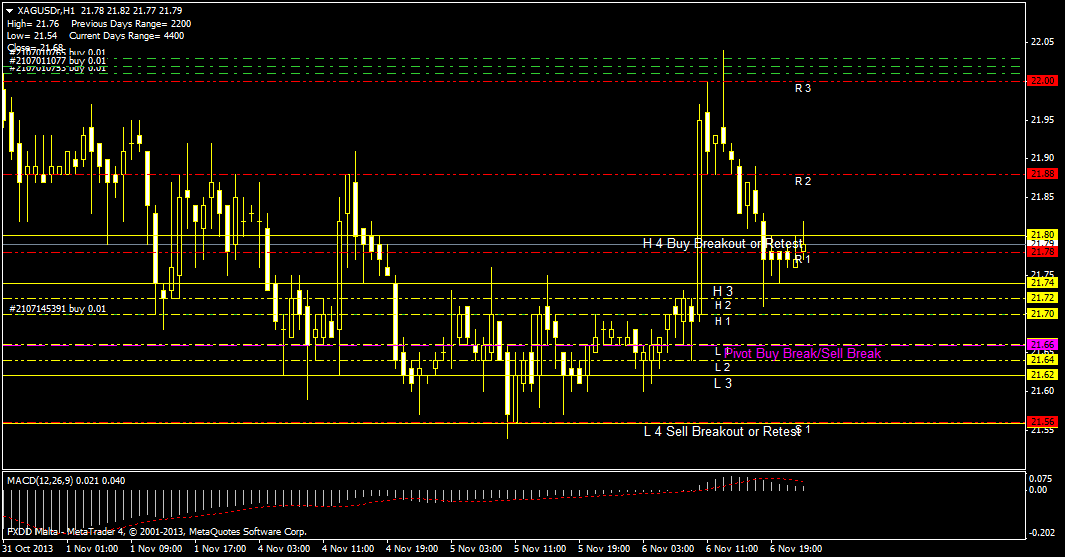Click the S 1 support label
Viewport: 1065px width, 557px height.
point(803,430)
